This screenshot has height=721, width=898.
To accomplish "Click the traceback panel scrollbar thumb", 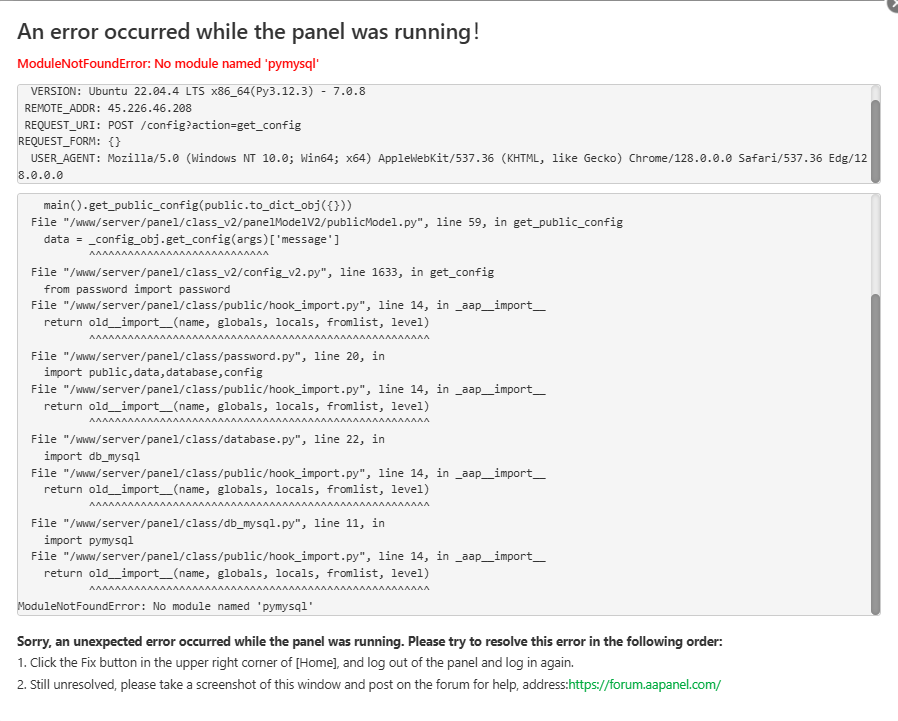I will tap(875, 450).
